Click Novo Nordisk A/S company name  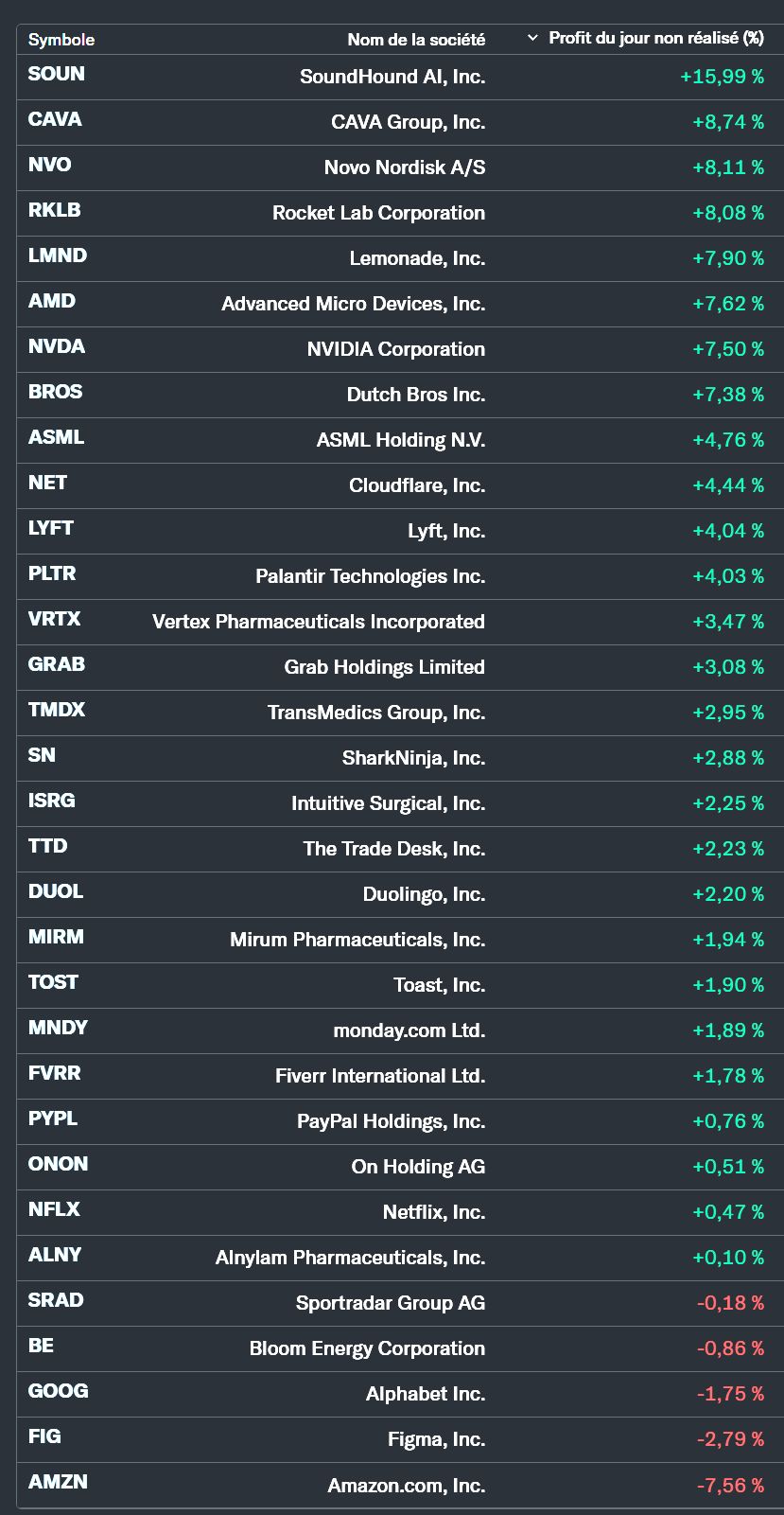coord(404,167)
